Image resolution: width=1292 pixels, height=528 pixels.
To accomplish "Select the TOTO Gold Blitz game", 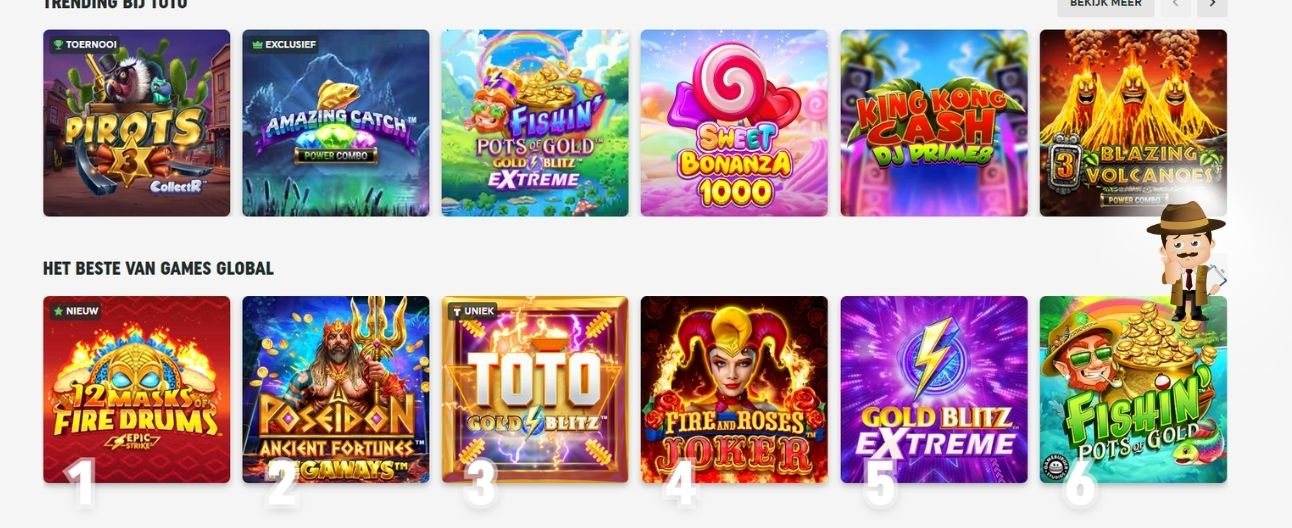I will (535, 390).
